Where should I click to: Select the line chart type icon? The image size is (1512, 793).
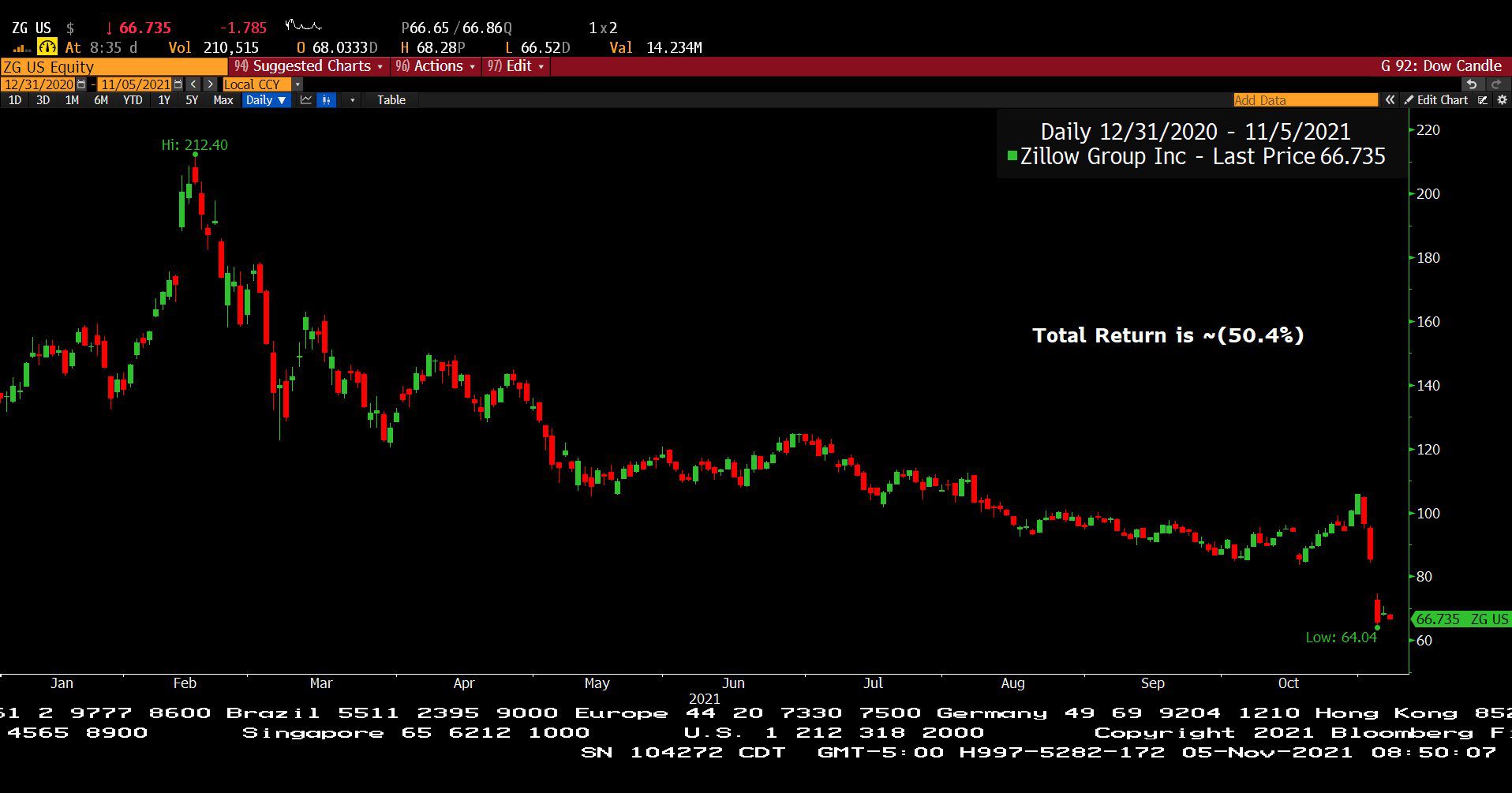(306, 100)
